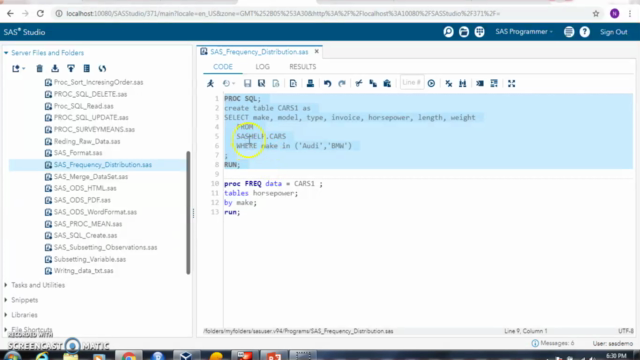This screenshot has width=640, height=360.
Task: Open SAS_Merge_DataSet.sas file
Action: (91, 176)
